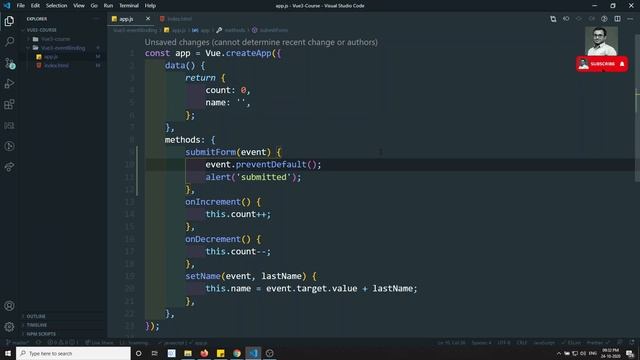The height and width of the screenshot is (360, 640).
Task: Open the Search view in the activity bar
Action: 9,42
